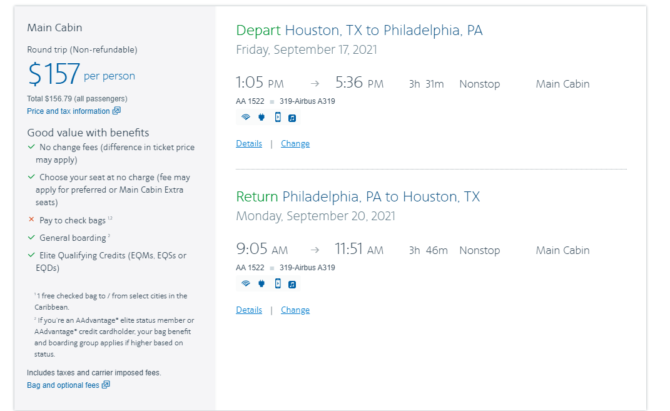This screenshot has height=411, width=670.
Task: Open Details for the Houston to Philadelphia flight
Action: click(x=249, y=144)
